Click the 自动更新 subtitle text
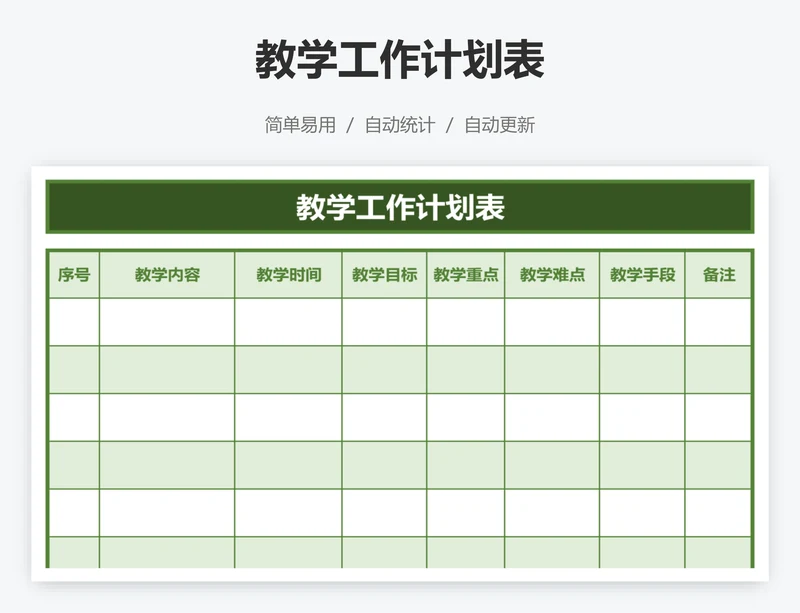The height and width of the screenshot is (613, 800). 499,125
